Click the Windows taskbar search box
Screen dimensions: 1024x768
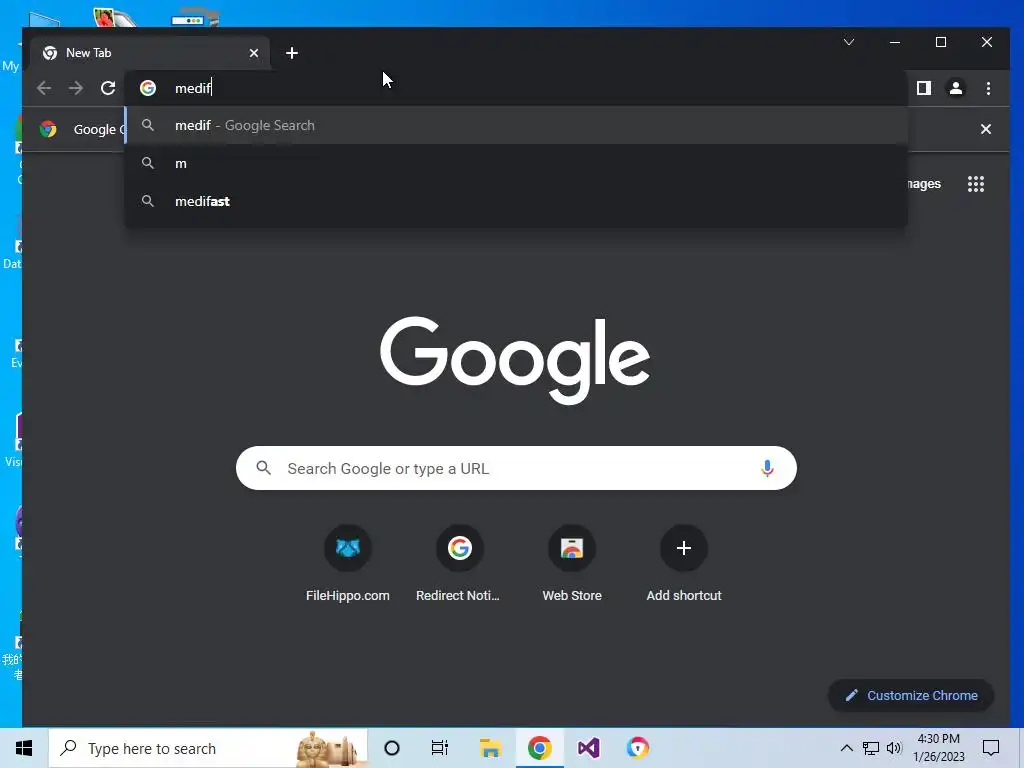point(208,748)
